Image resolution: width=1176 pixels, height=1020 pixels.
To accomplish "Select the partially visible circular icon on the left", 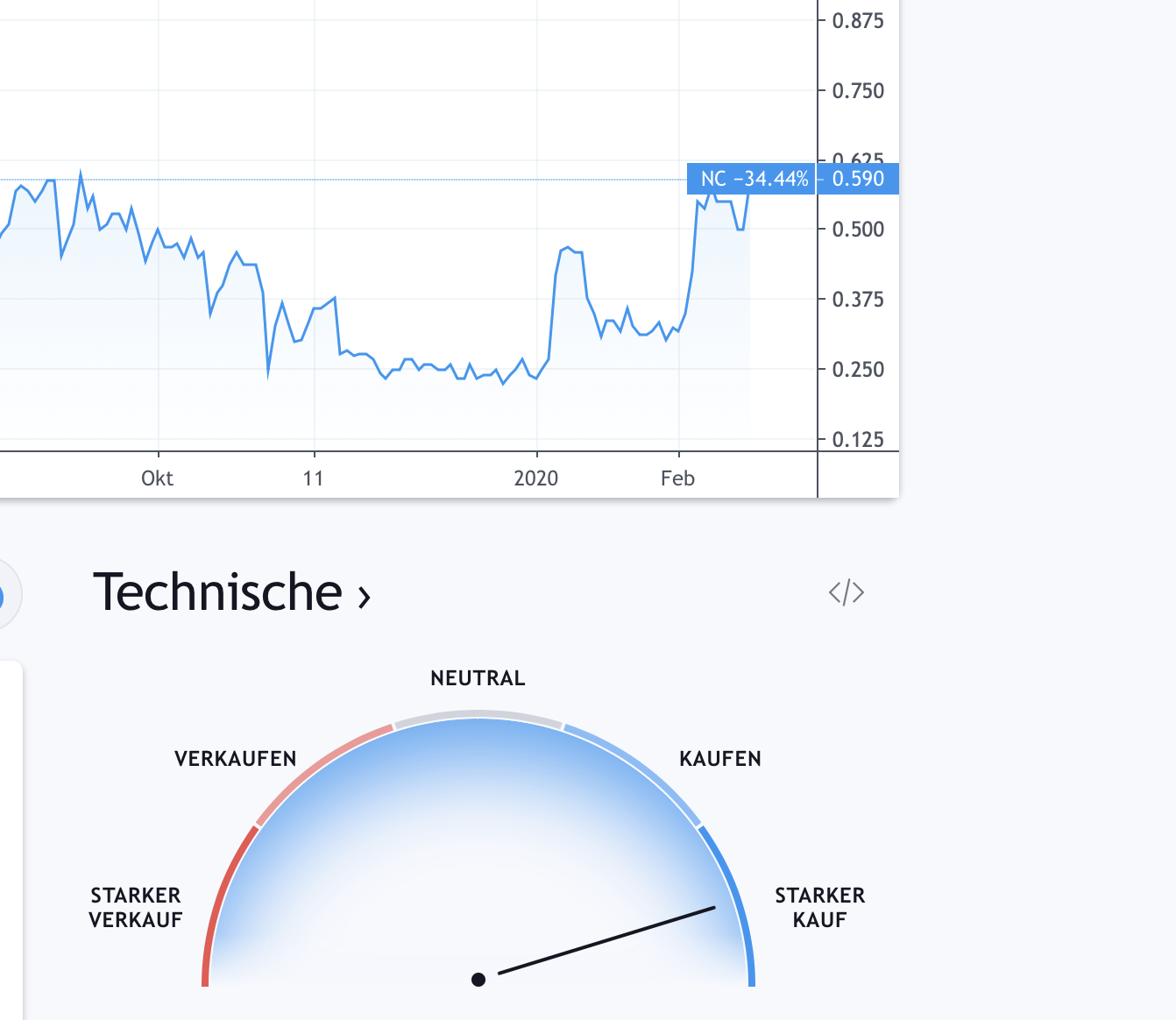I will click(5, 592).
